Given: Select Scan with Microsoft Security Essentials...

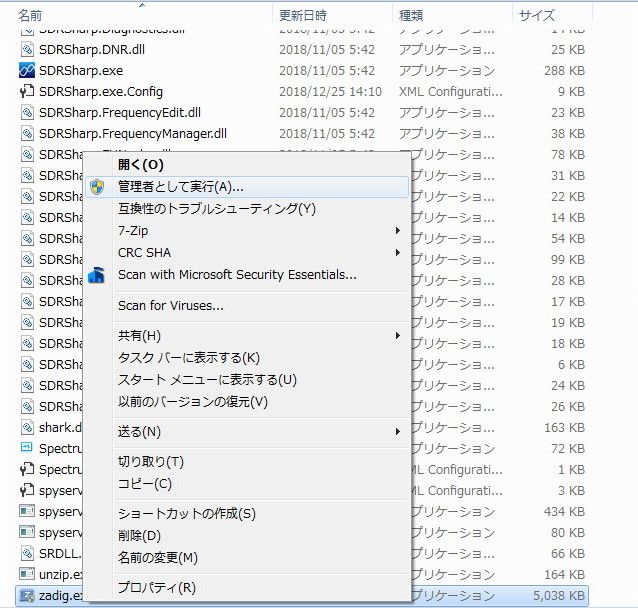Looking at the screenshot, I should pyautogui.click(x=247, y=275).
